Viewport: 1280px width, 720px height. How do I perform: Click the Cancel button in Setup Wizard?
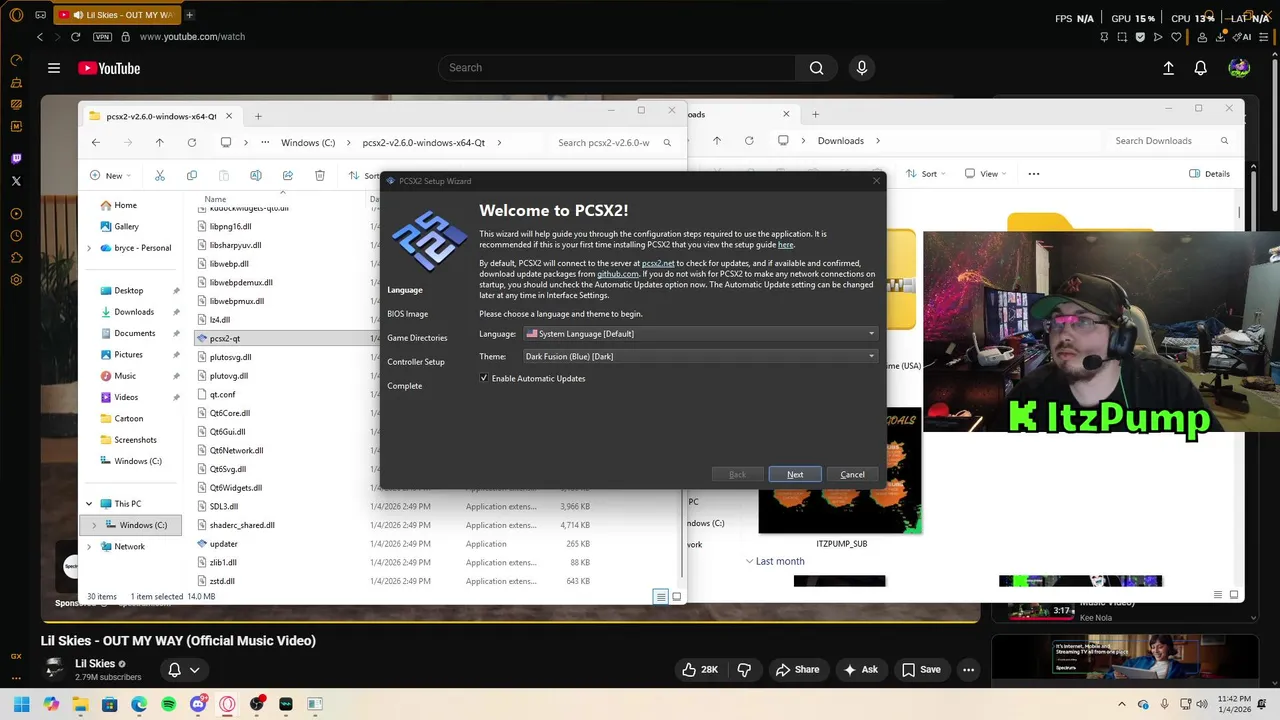click(852, 474)
